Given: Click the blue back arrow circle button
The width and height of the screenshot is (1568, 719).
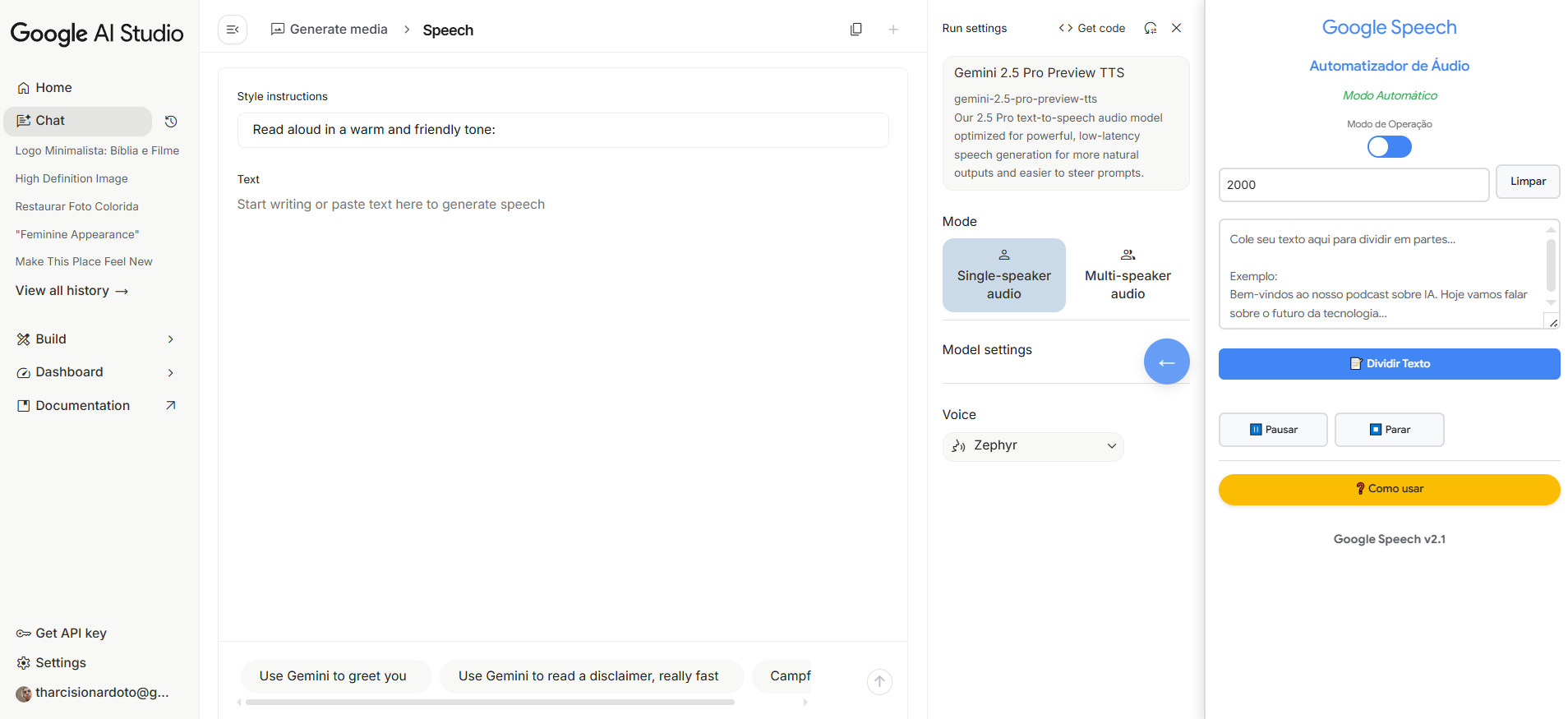Looking at the screenshot, I should [1167, 362].
